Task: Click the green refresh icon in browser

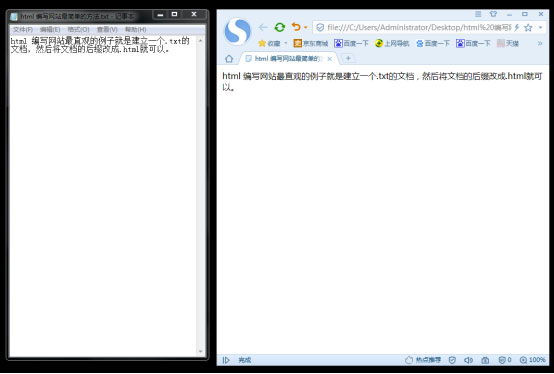Action: click(280, 27)
